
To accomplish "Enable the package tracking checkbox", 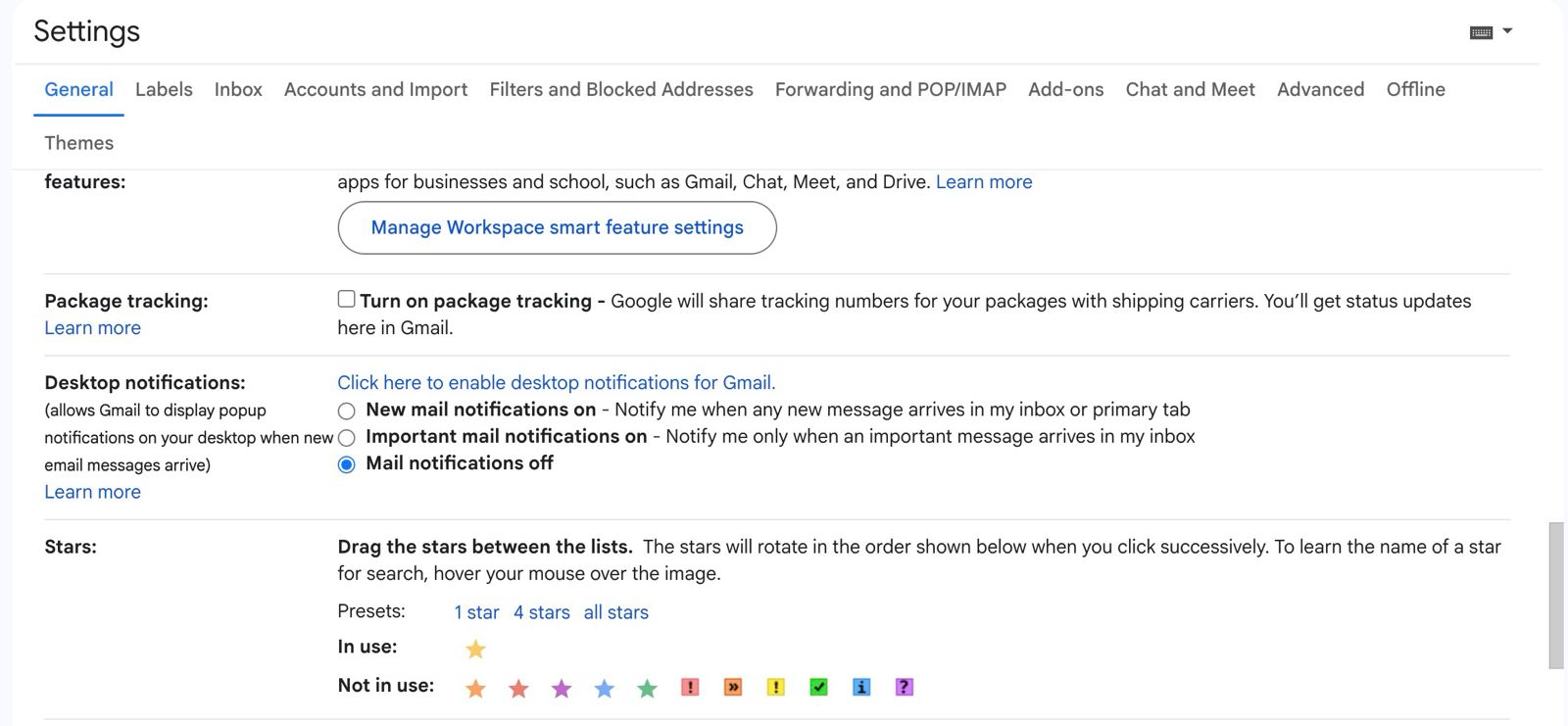I will point(346,300).
